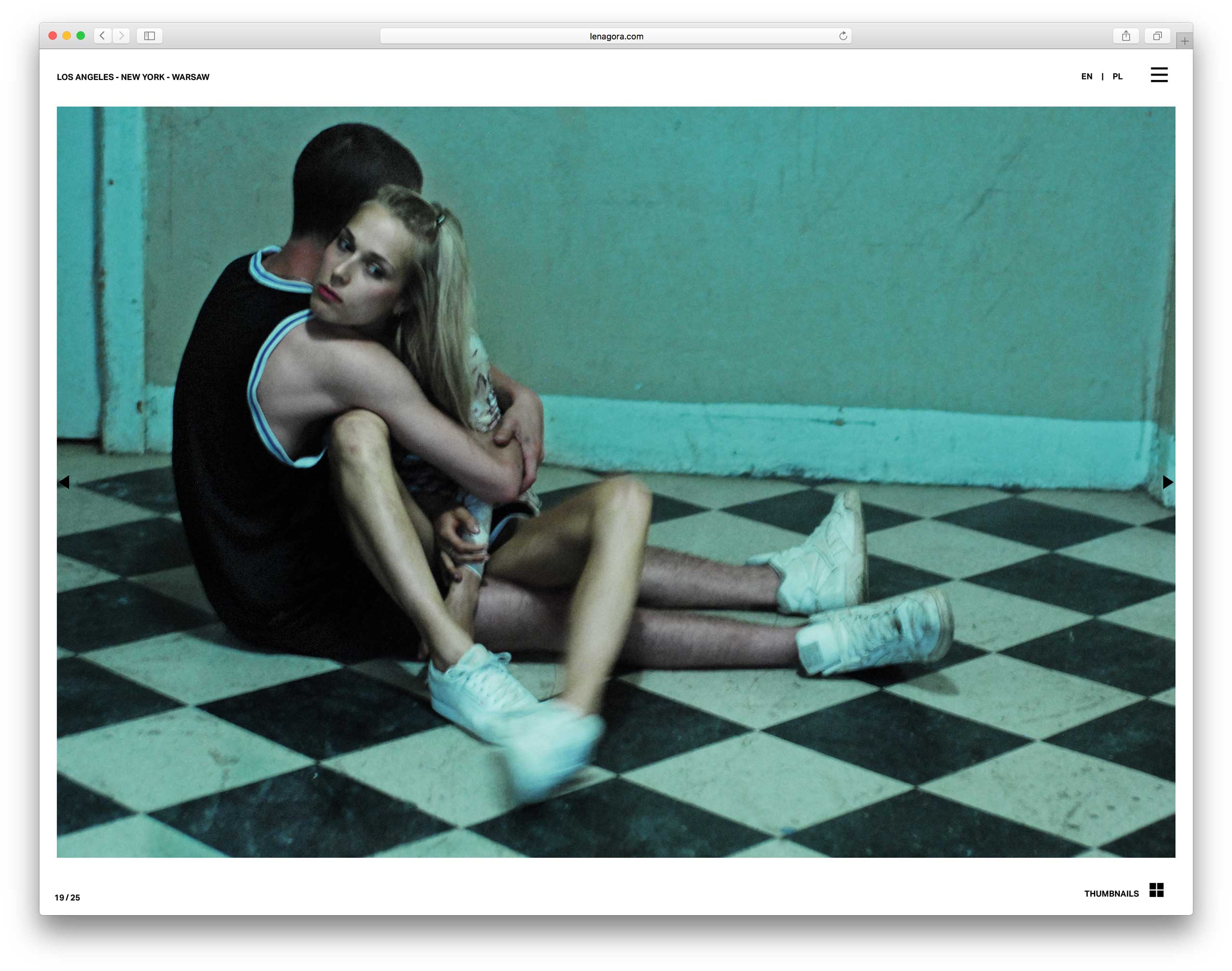
Task: Open the hamburger menu icon
Action: (x=1159, y=75)
